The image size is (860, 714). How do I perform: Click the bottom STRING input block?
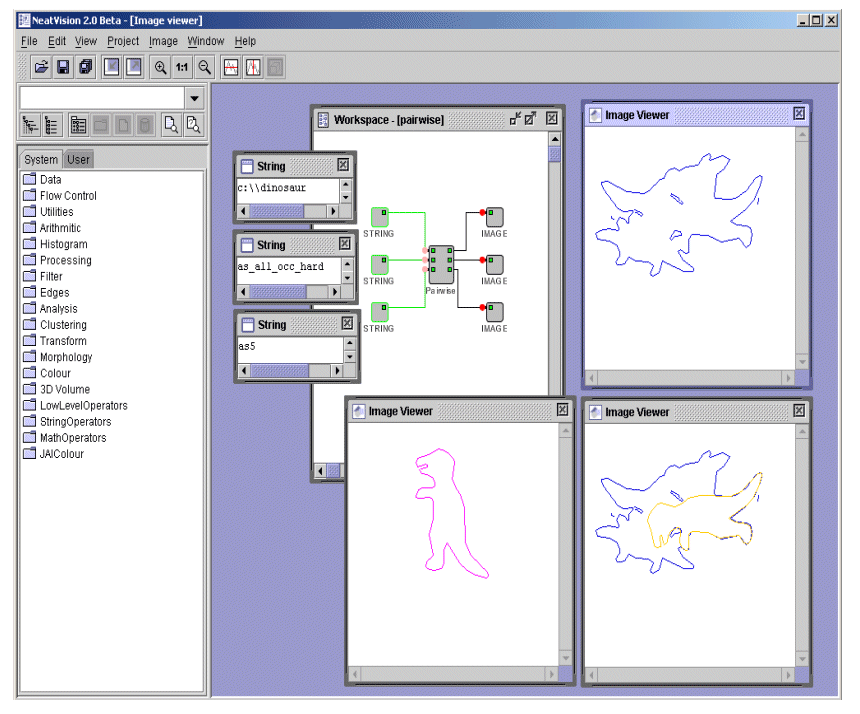point(380,312)
